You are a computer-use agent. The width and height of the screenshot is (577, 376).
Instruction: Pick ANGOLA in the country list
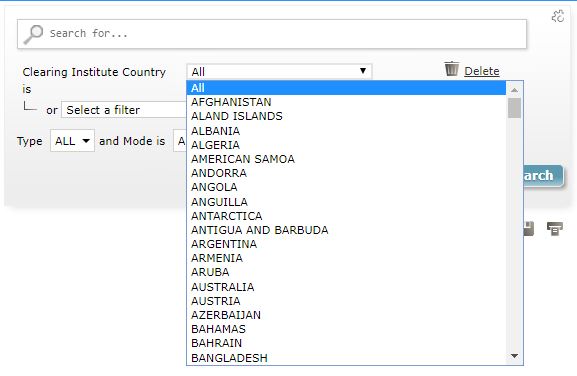346,187
